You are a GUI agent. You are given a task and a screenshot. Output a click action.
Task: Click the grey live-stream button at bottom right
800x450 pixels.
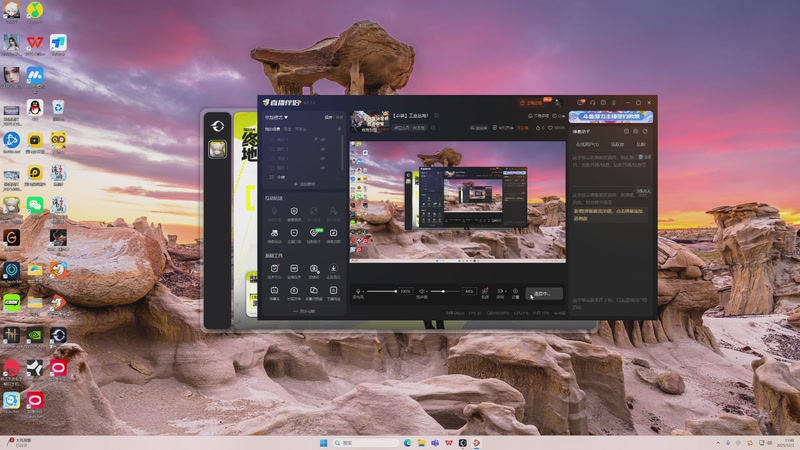(544, 293)
